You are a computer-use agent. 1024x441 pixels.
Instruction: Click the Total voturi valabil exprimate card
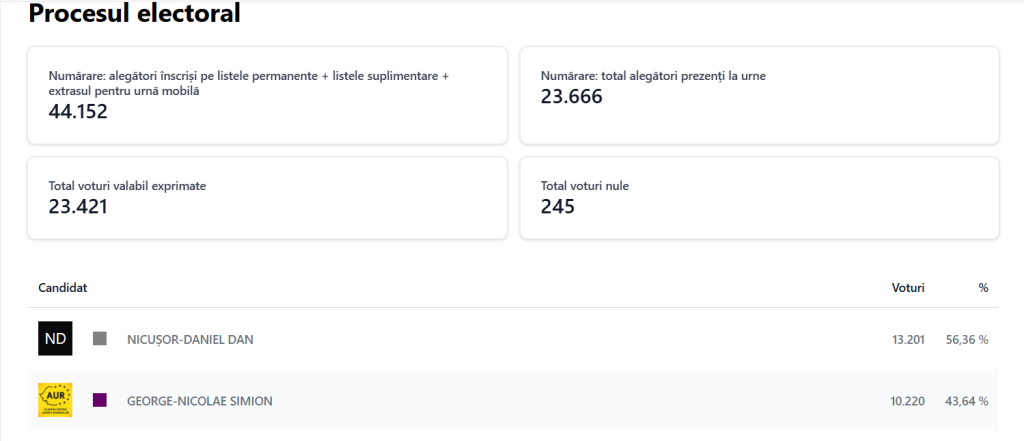pos(267,197)
